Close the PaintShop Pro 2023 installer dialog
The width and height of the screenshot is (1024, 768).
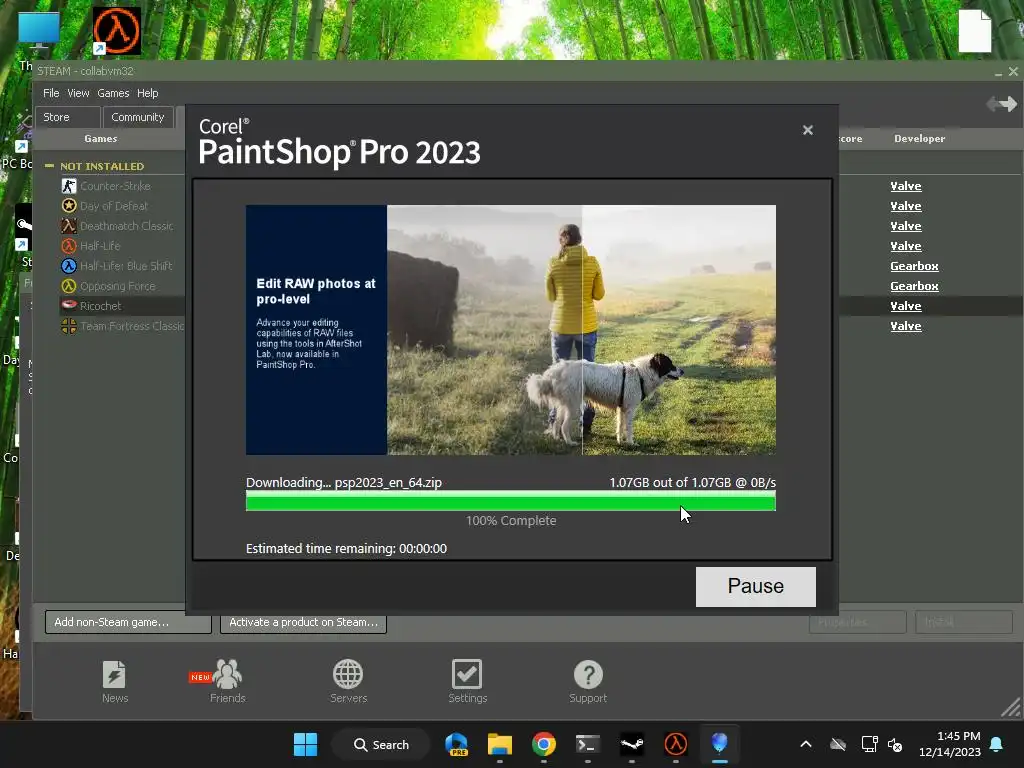tap(808, 130)
